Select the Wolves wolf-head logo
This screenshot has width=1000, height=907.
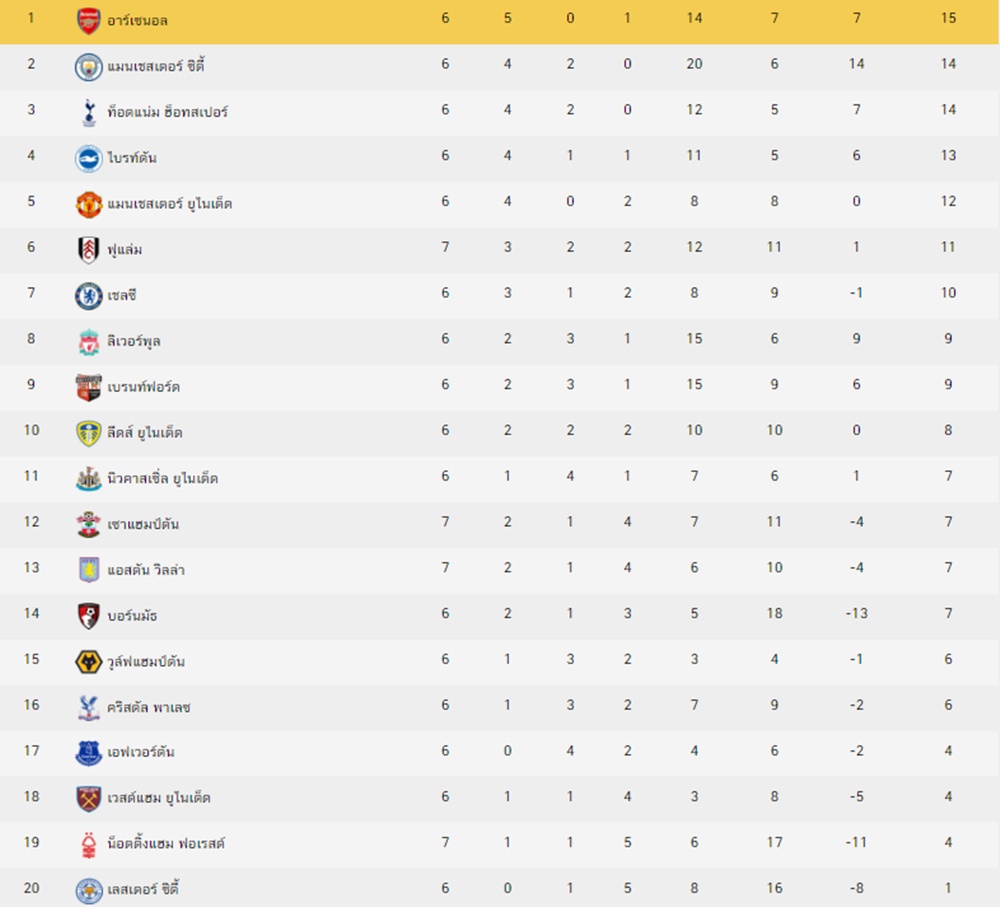coord(89,662)
